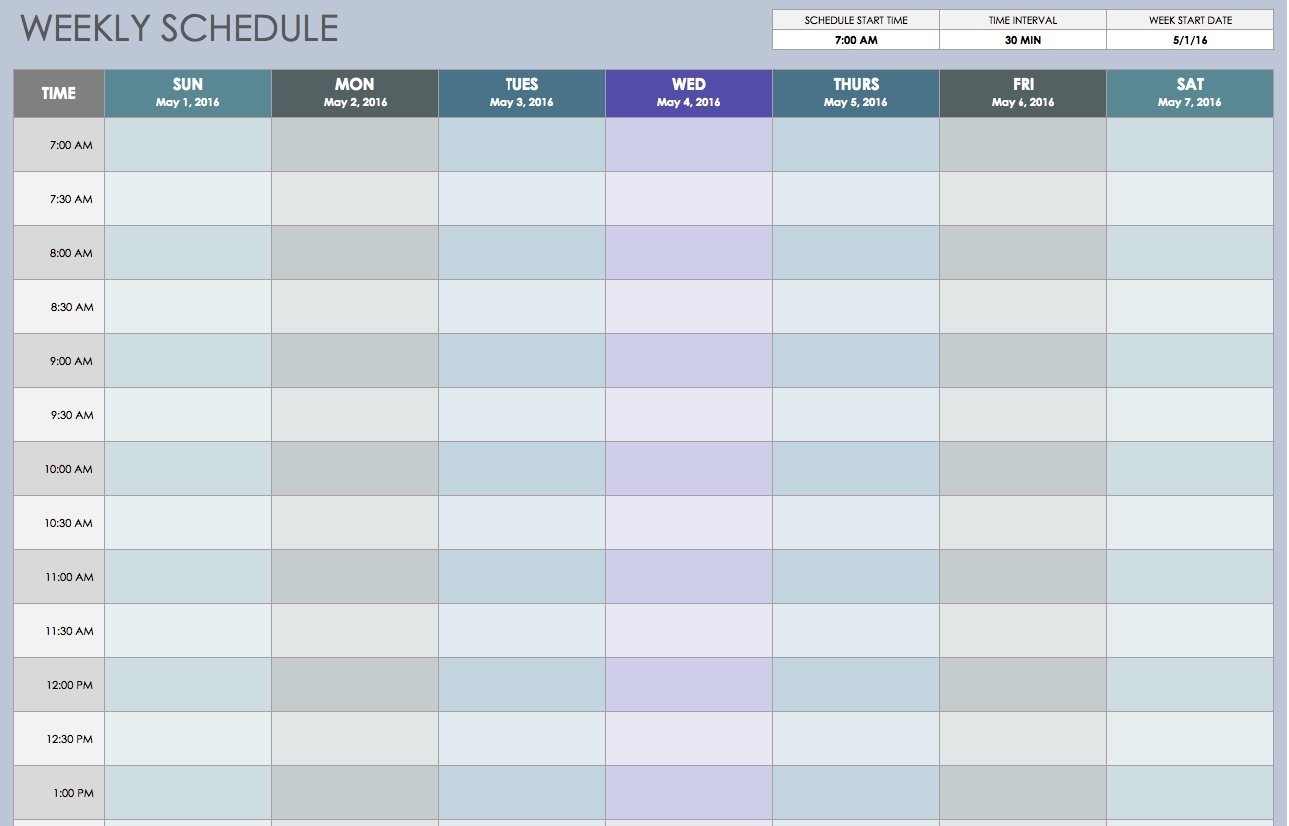Select the SAT May 7, 2016 header
1289x826 pixels.
(1189, 93)
